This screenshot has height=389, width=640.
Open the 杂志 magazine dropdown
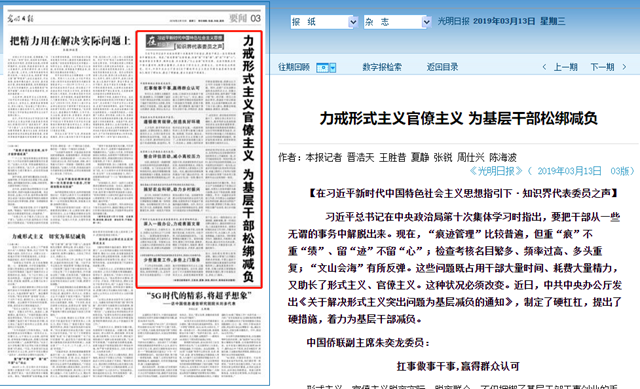[x=398, y=22]
